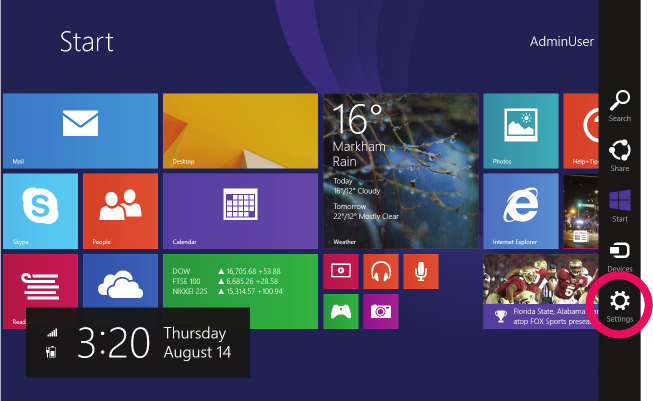653x401 pixels.
Task: Click the Start heading text
Action: point(87,42)
